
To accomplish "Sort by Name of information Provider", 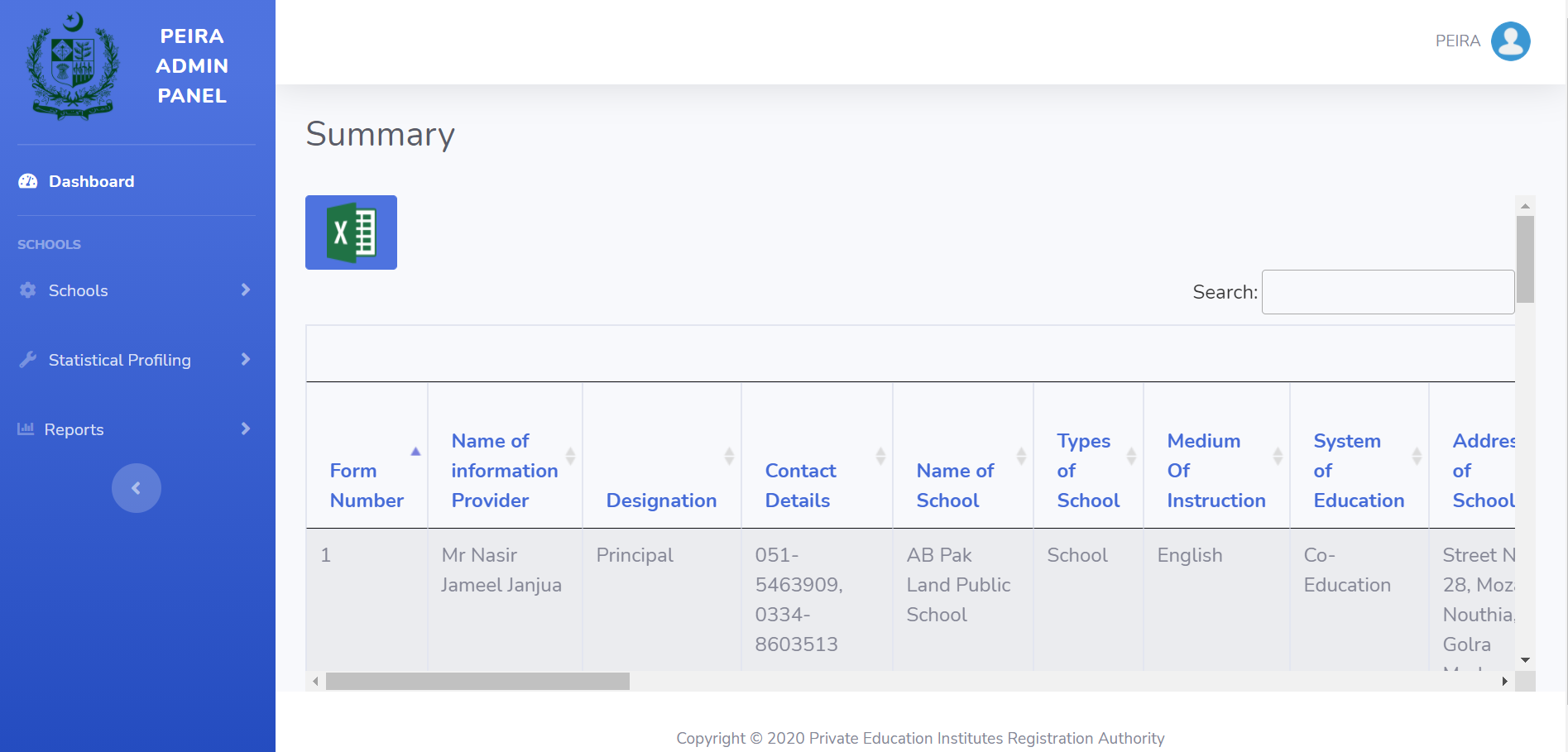I will tap(504, 470).
